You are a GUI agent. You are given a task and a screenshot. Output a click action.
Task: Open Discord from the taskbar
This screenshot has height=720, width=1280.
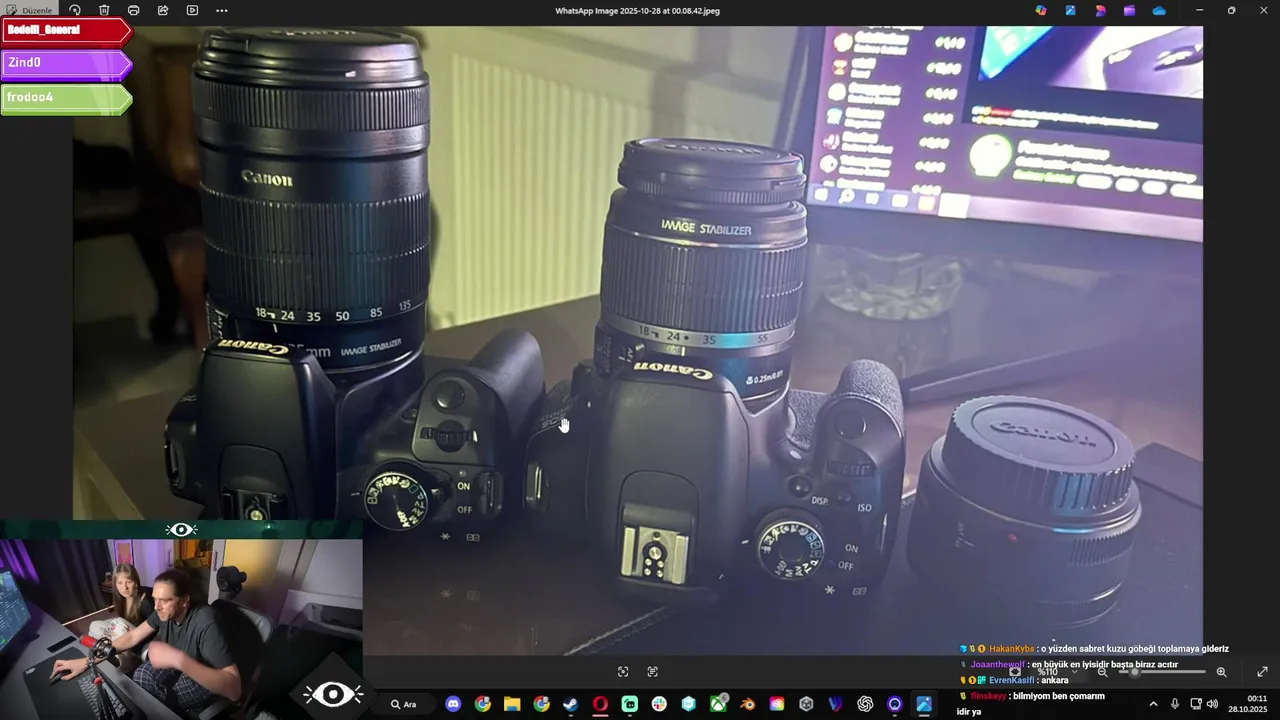[x=453, y=704]
